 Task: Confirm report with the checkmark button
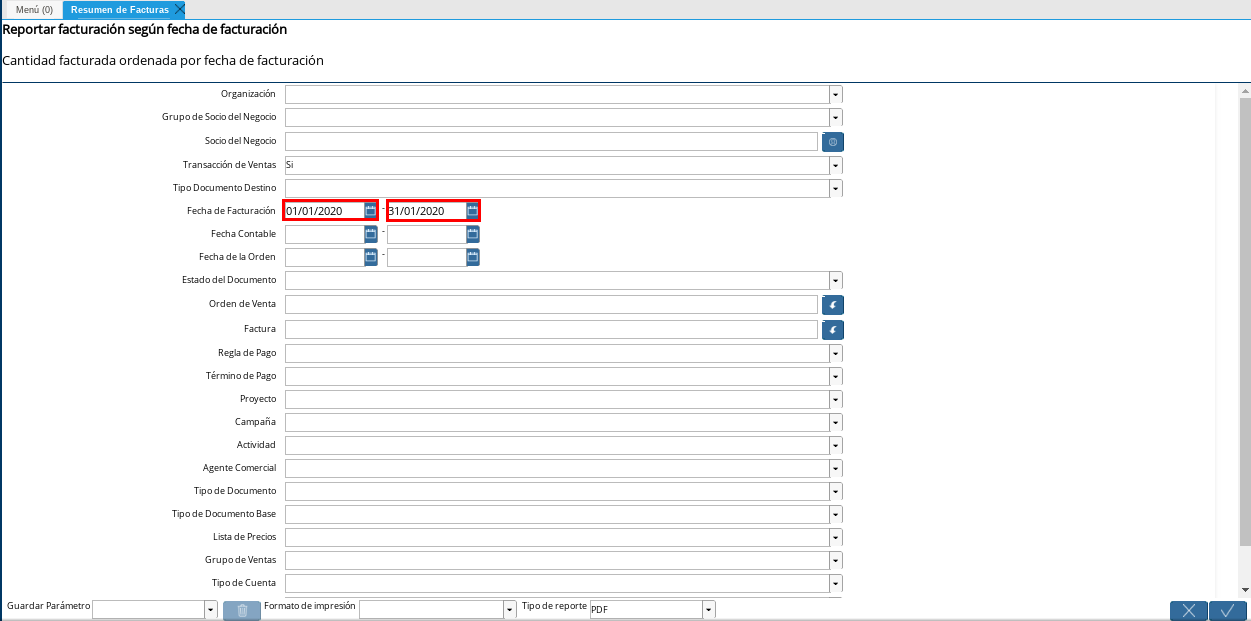pos(1227,611)
